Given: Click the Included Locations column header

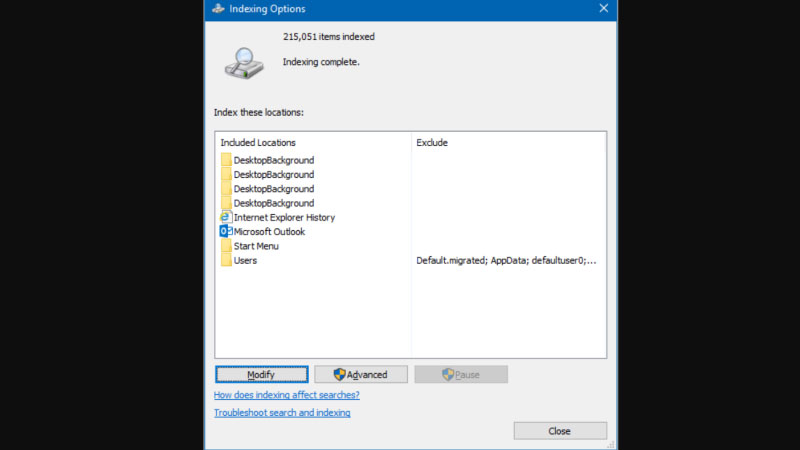Looking at the screenshot, I should coord(258,143).
